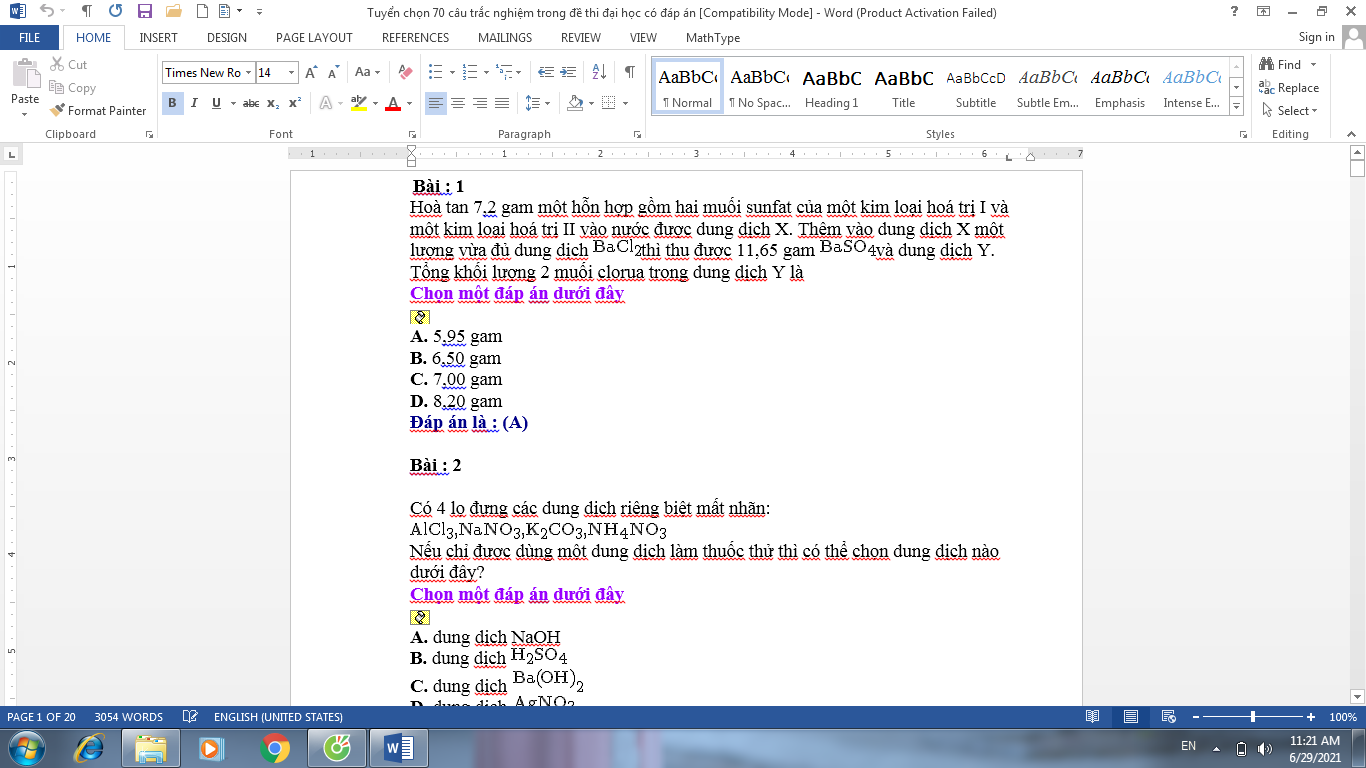Decrease paragraph indent
The height and width of the screenshot is (768, 1366).
[x=546, y=72]
